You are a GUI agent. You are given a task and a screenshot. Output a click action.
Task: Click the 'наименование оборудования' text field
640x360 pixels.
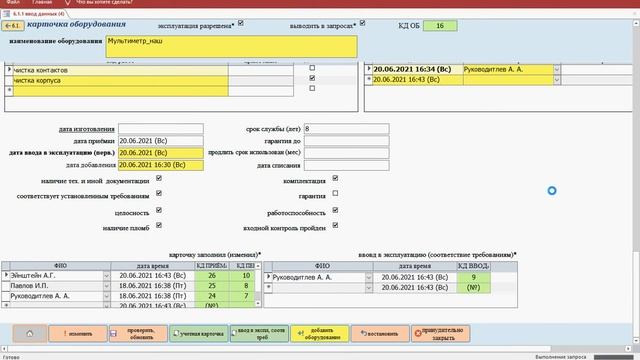tap(231, 47)
